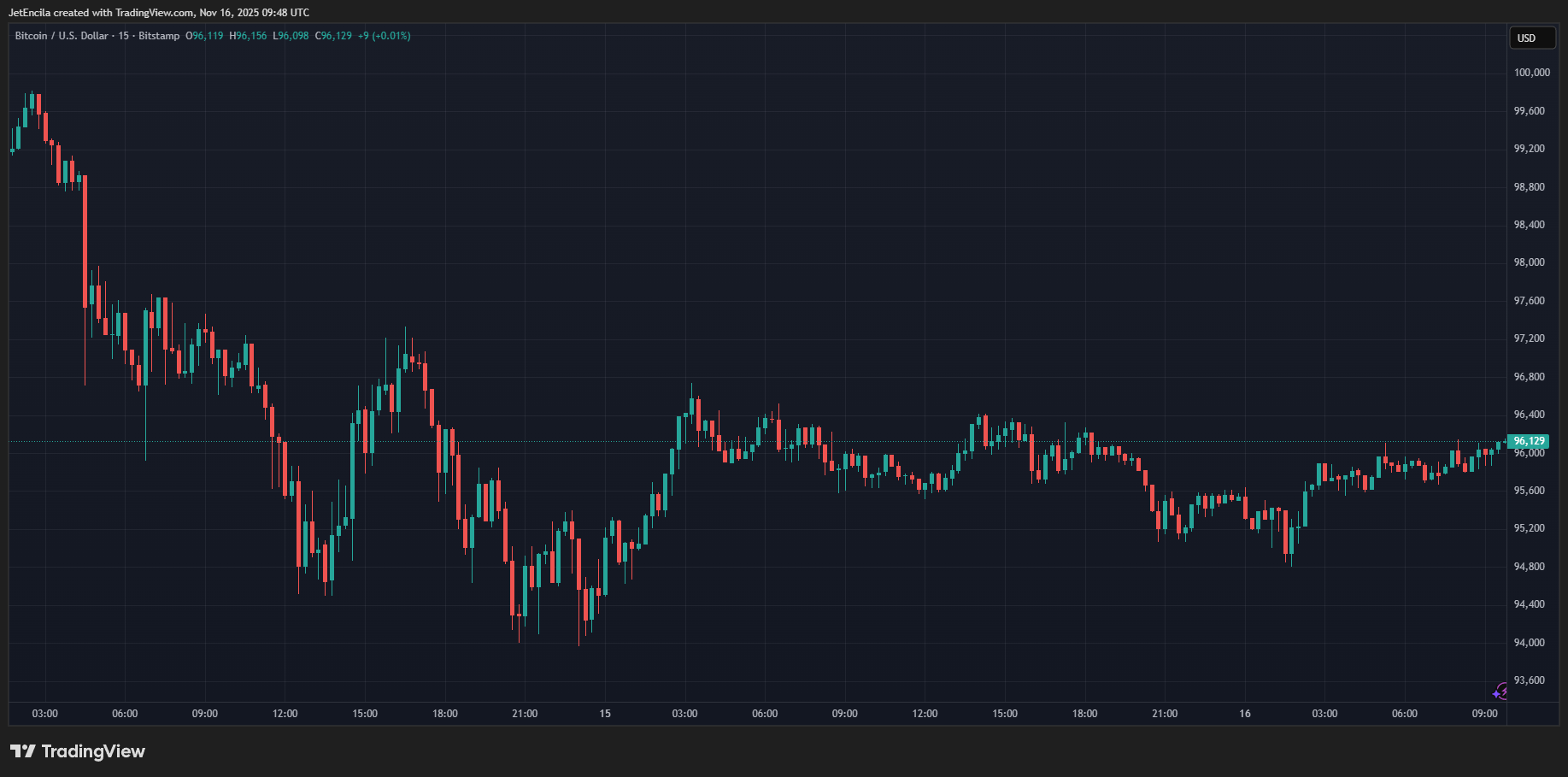The height and width of the screenshot is (777, 1568).
Task: Open the JetEncila TradingView.com attribution text
Action: click(x=159, y=13)
